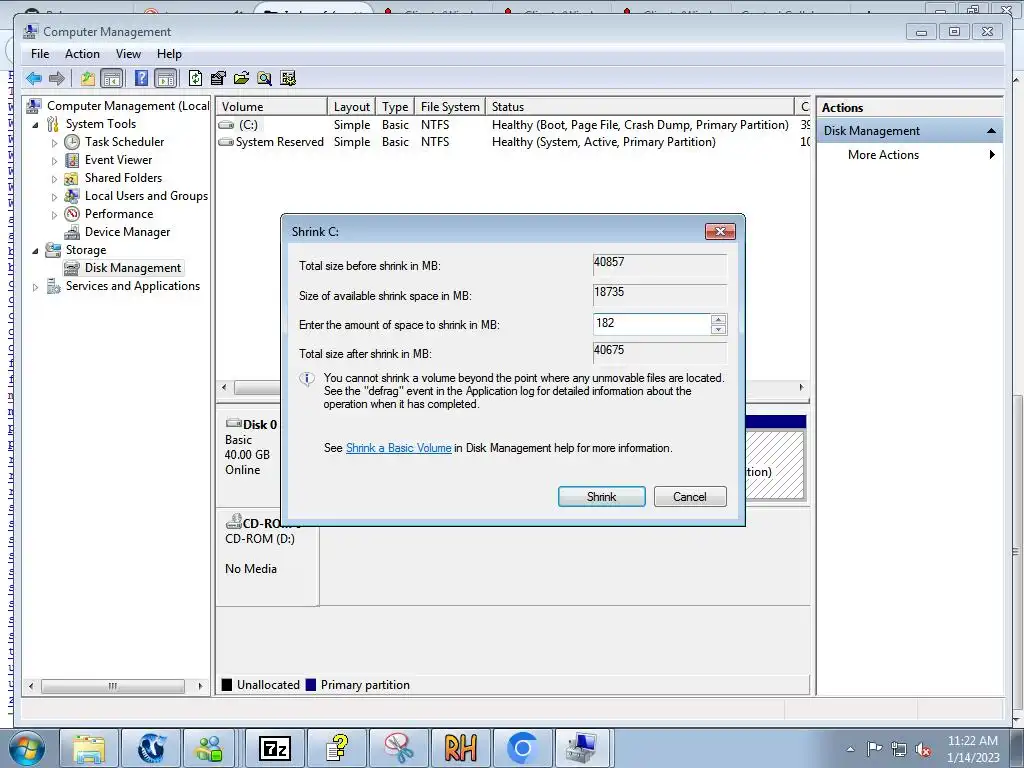Expand the Services and Applications arrow

tap(35, 287)
